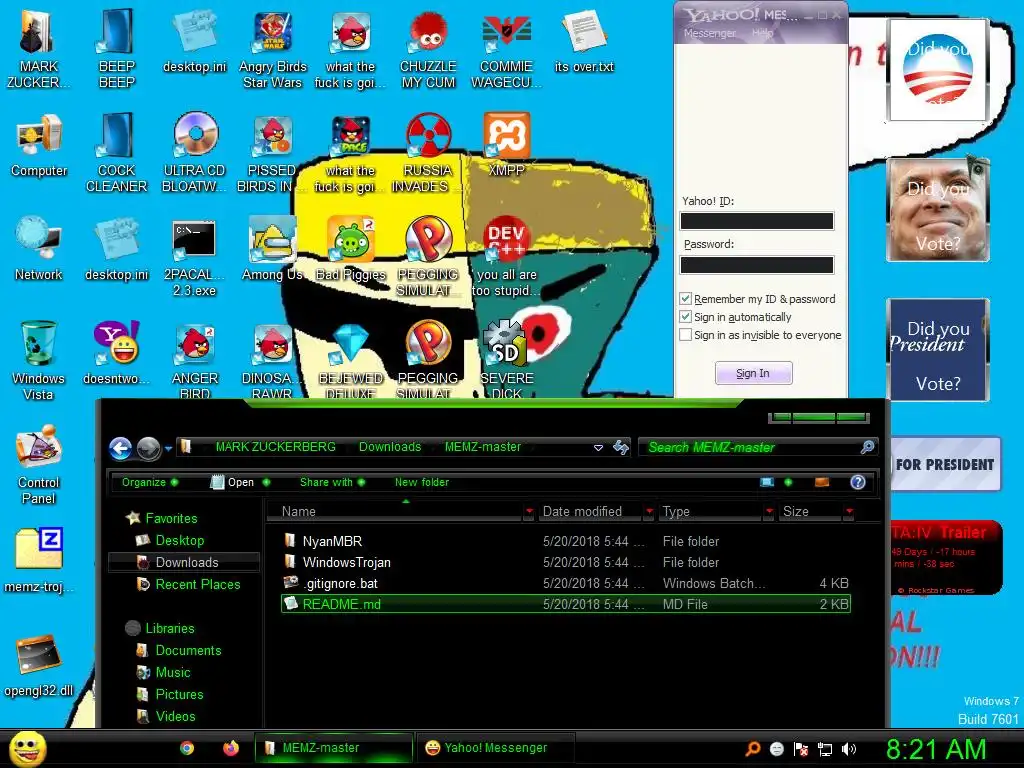This screenshot has width=1024, height=768.
Task: Open the BEEP BEEP desktop shortcut
Action: pyautogui.click(x=116, y=50)
